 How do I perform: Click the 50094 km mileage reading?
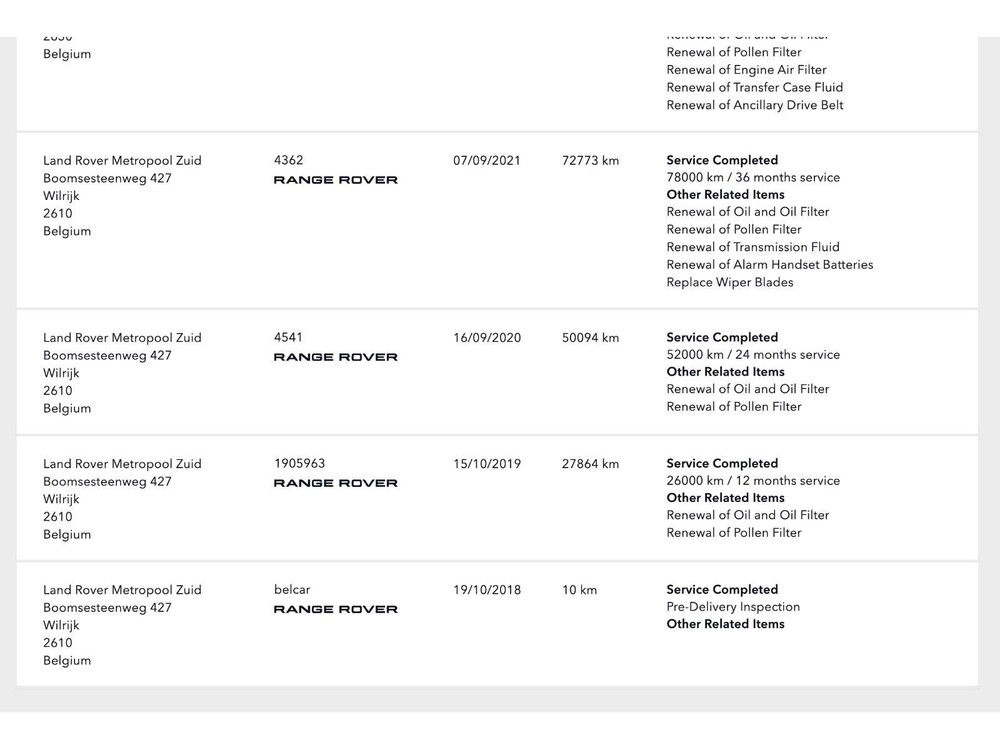tap(590, 338)
